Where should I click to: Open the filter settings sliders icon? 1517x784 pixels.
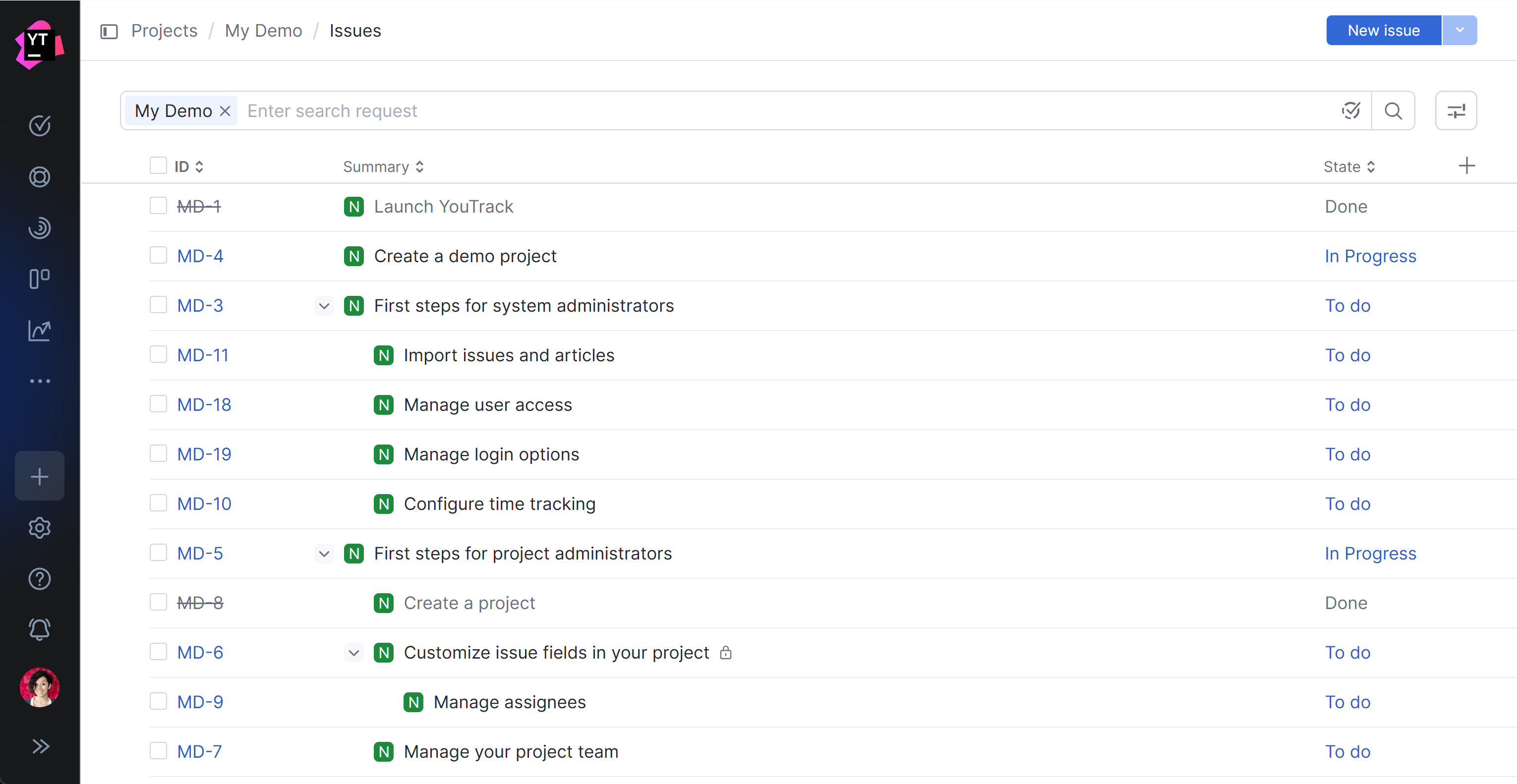1456,111
